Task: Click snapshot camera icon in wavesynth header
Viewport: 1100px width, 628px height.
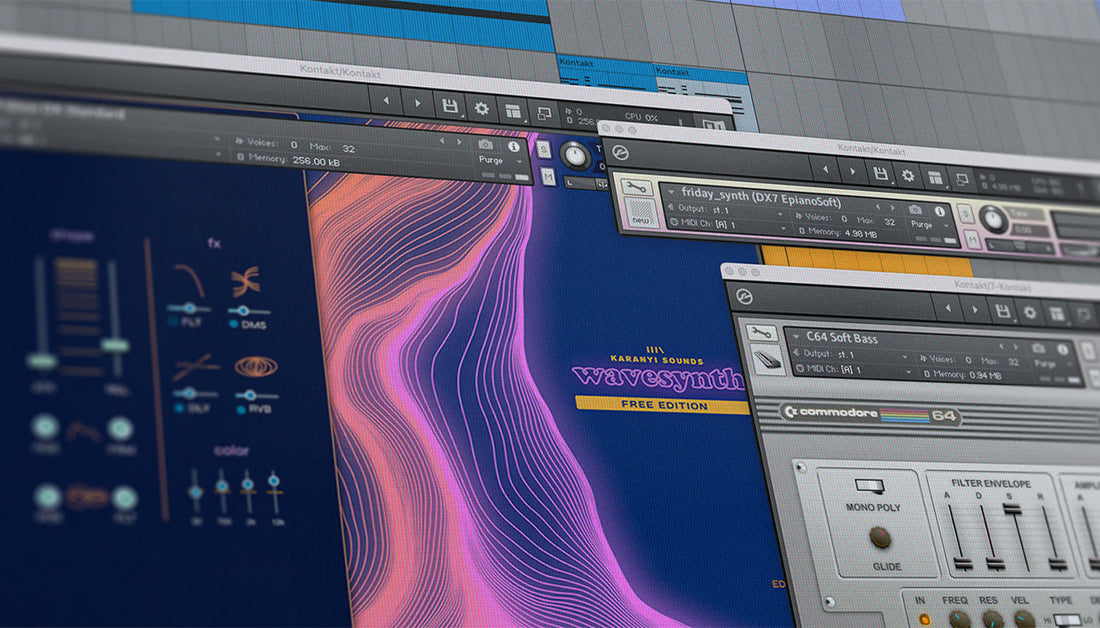Action: click(485, 144)
